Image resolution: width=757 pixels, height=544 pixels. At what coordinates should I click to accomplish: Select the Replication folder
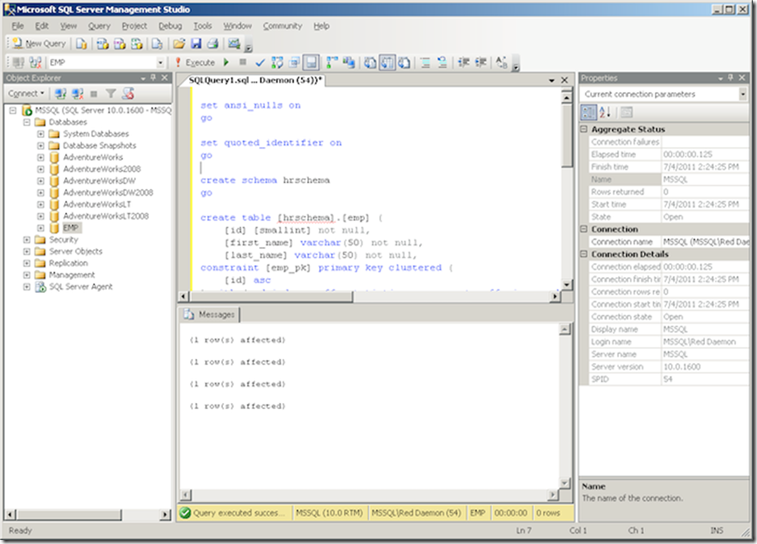tap(69, 263)
